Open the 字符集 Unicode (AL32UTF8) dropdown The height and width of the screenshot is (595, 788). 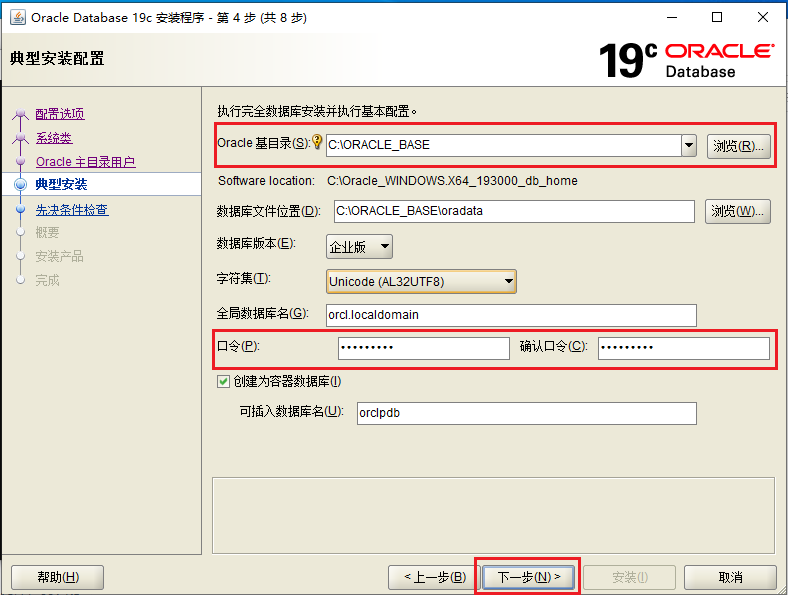[x=421, y=281]
